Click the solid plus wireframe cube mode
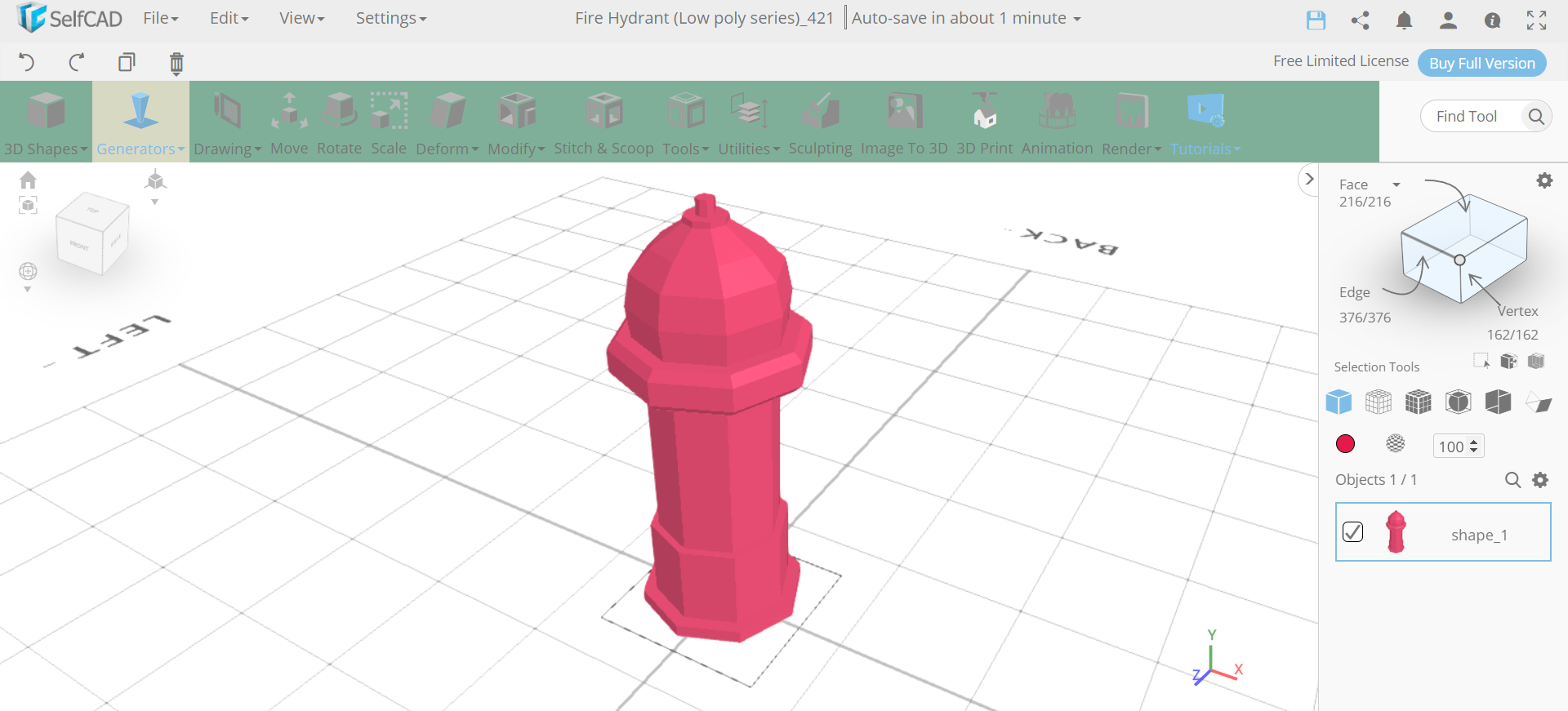Screen dimensions: 1568x711 (x=1419, y=402)
